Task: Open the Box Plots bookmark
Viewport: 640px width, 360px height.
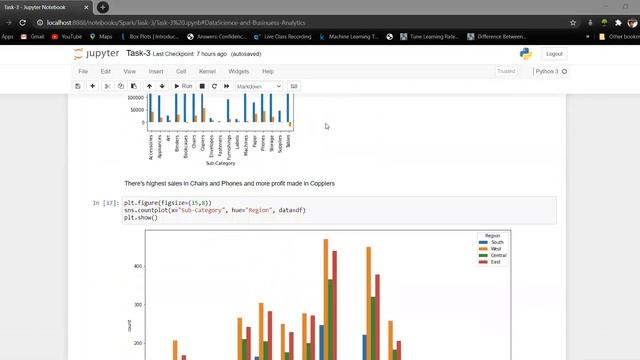Action: tap(150, 37)
